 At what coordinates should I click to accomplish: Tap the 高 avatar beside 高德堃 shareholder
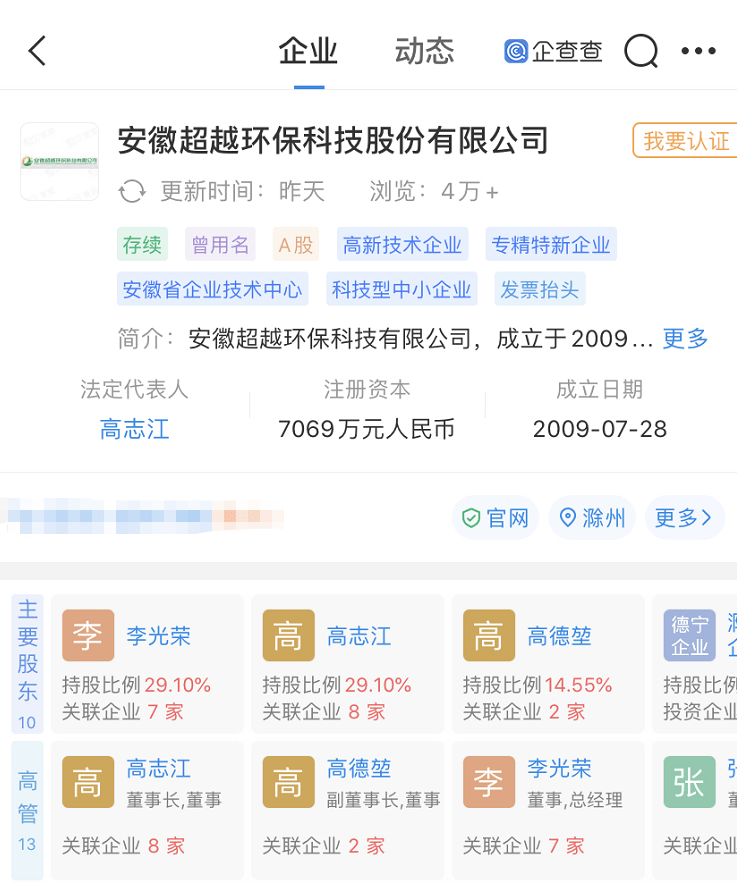[489, 635]
